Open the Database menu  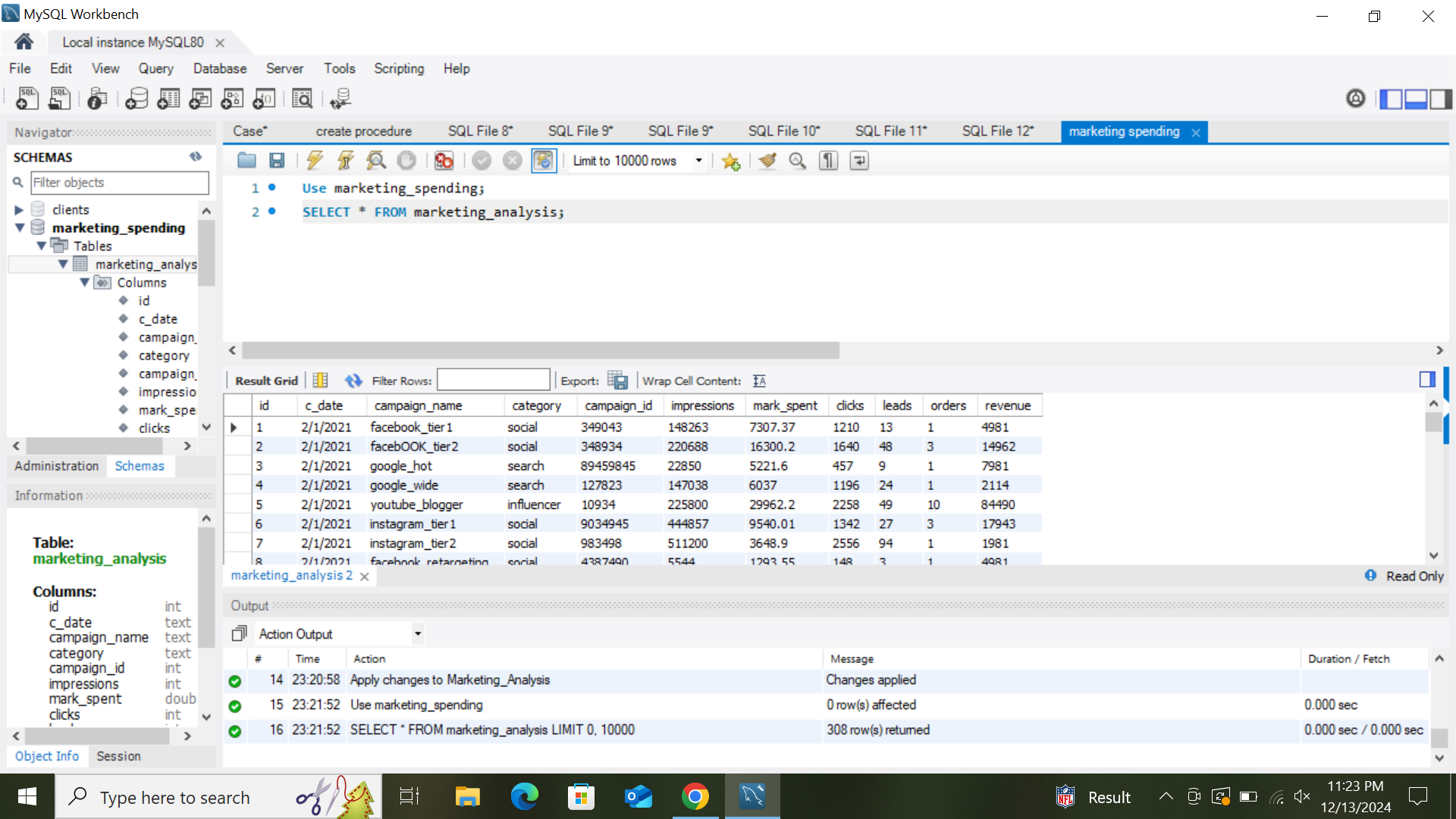[x=220, y=68]
